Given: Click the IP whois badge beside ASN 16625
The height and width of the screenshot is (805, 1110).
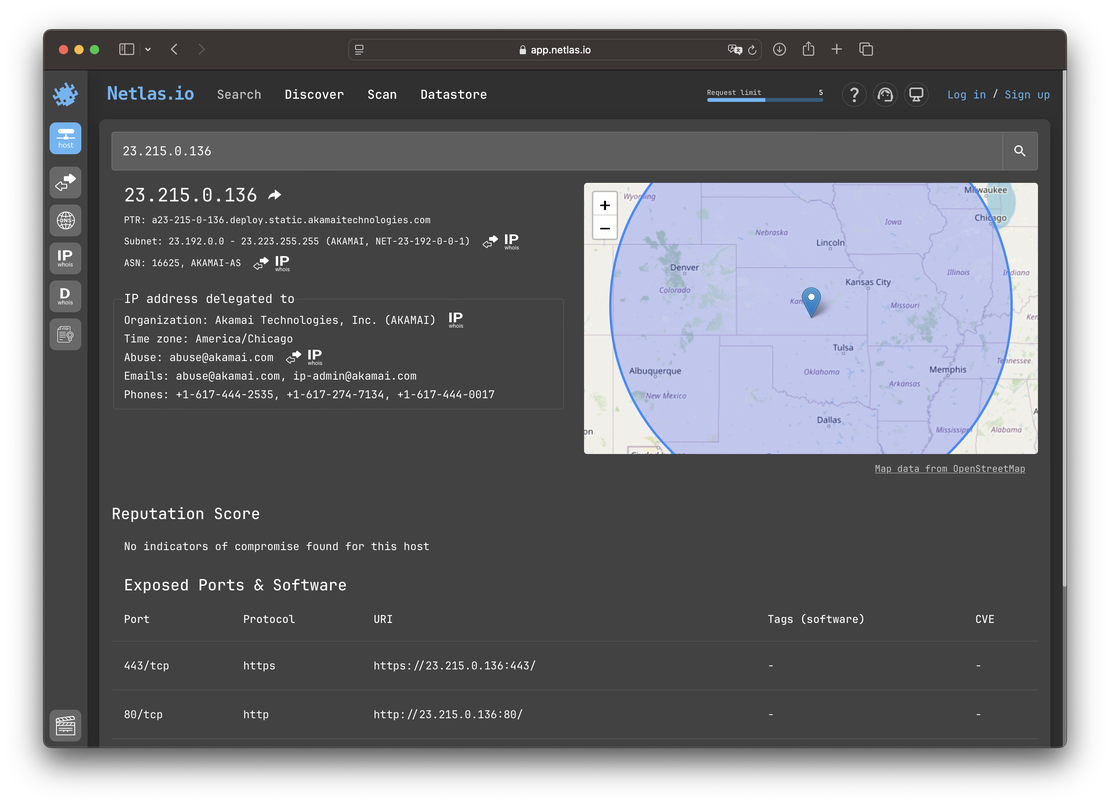Looking at the screenshot, I should (282, 263).
